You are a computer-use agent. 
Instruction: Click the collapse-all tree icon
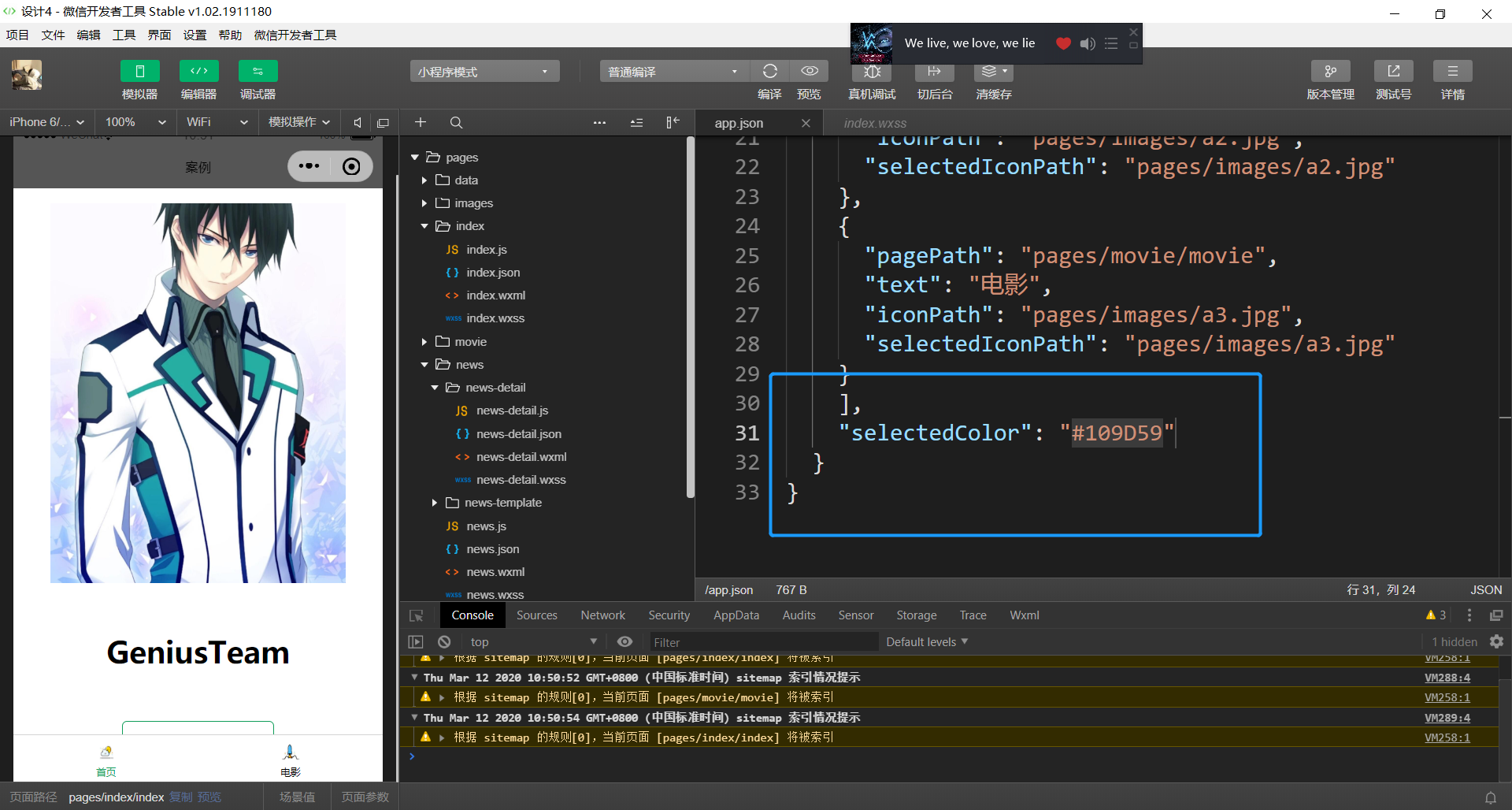pyautogui.click(x=636, y=122)
